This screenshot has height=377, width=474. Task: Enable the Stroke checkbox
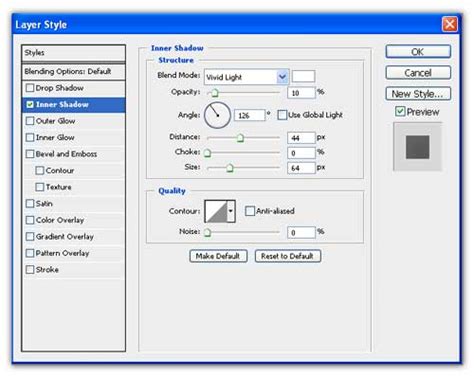(30, 270)
